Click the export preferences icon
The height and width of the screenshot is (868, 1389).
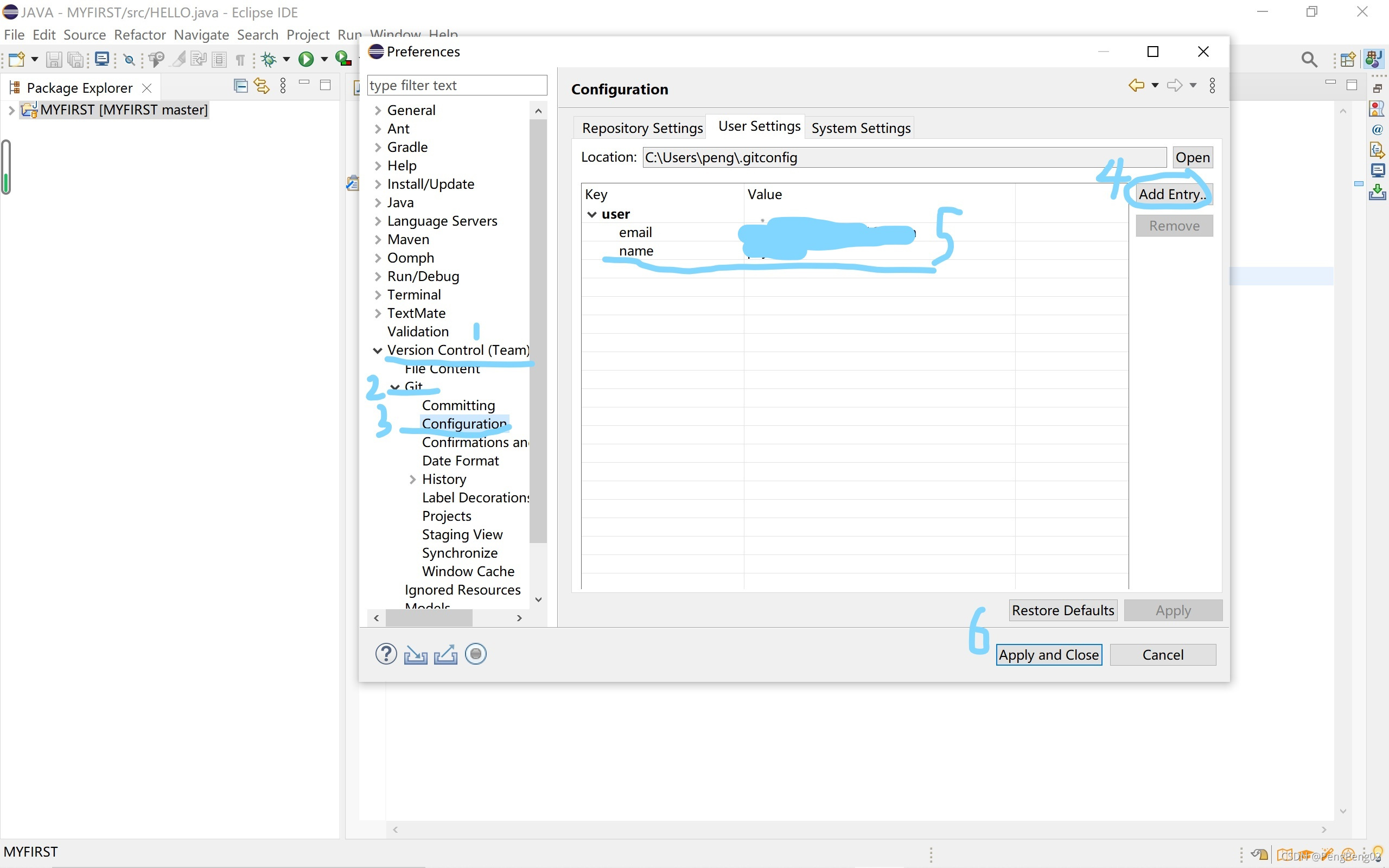point(445,654)
